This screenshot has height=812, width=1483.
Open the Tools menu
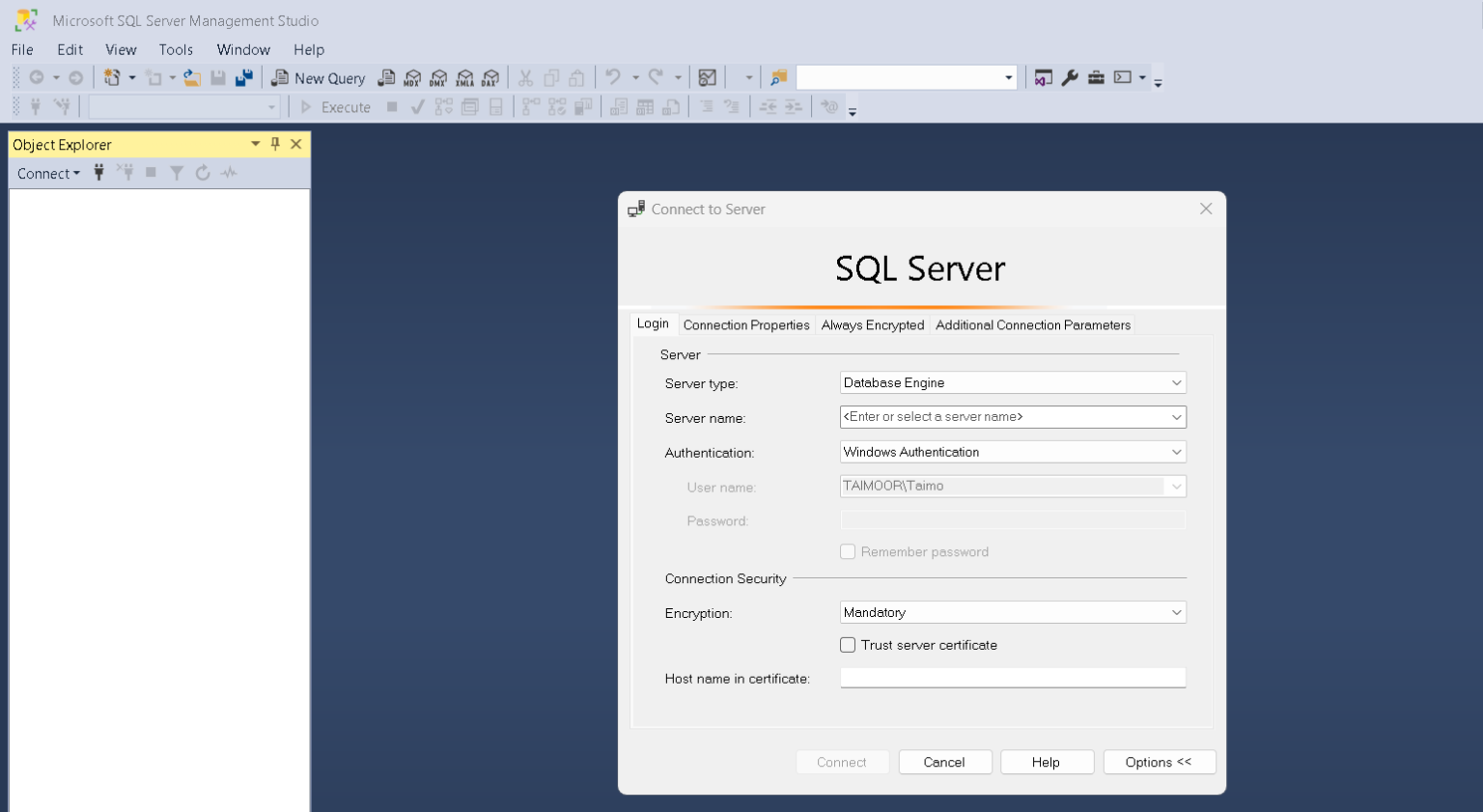click(176, 49)
